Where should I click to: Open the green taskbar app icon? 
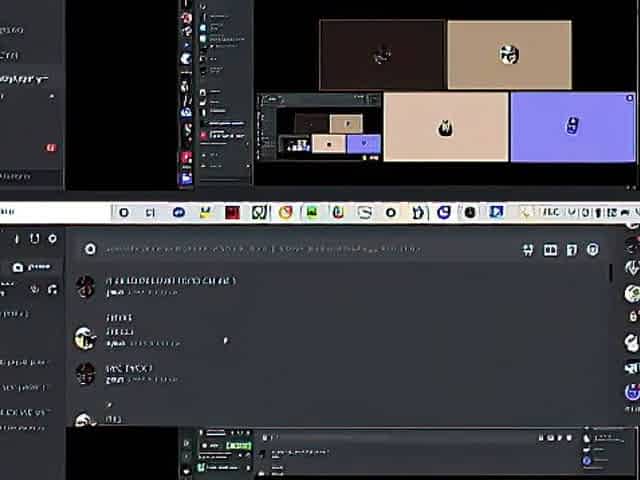[x=312, y=212]
